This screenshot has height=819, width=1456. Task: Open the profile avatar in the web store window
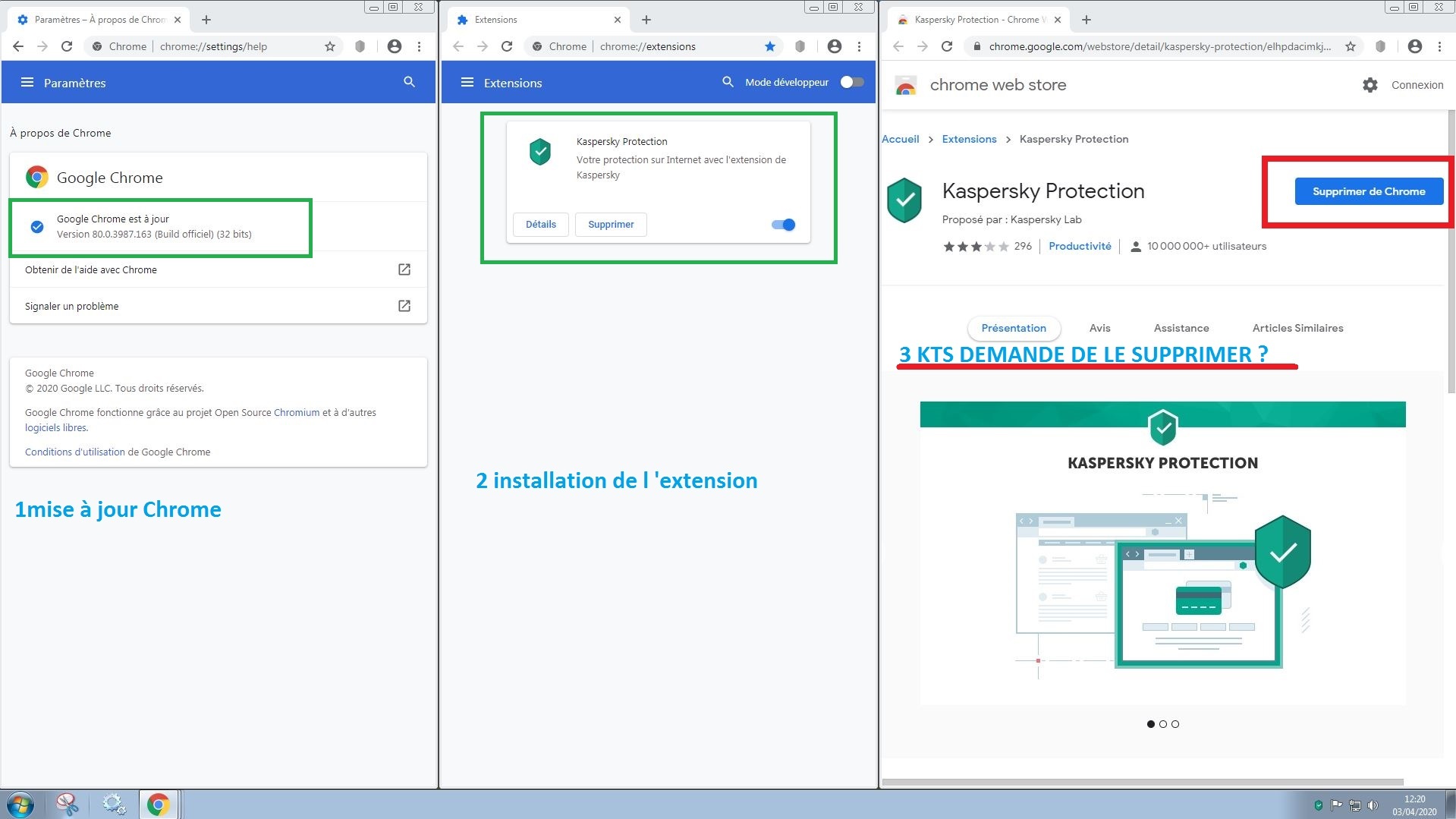[1415, 46]
